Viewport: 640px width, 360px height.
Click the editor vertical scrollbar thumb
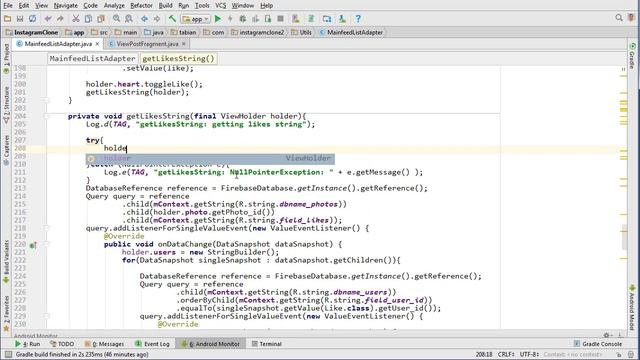624,237
